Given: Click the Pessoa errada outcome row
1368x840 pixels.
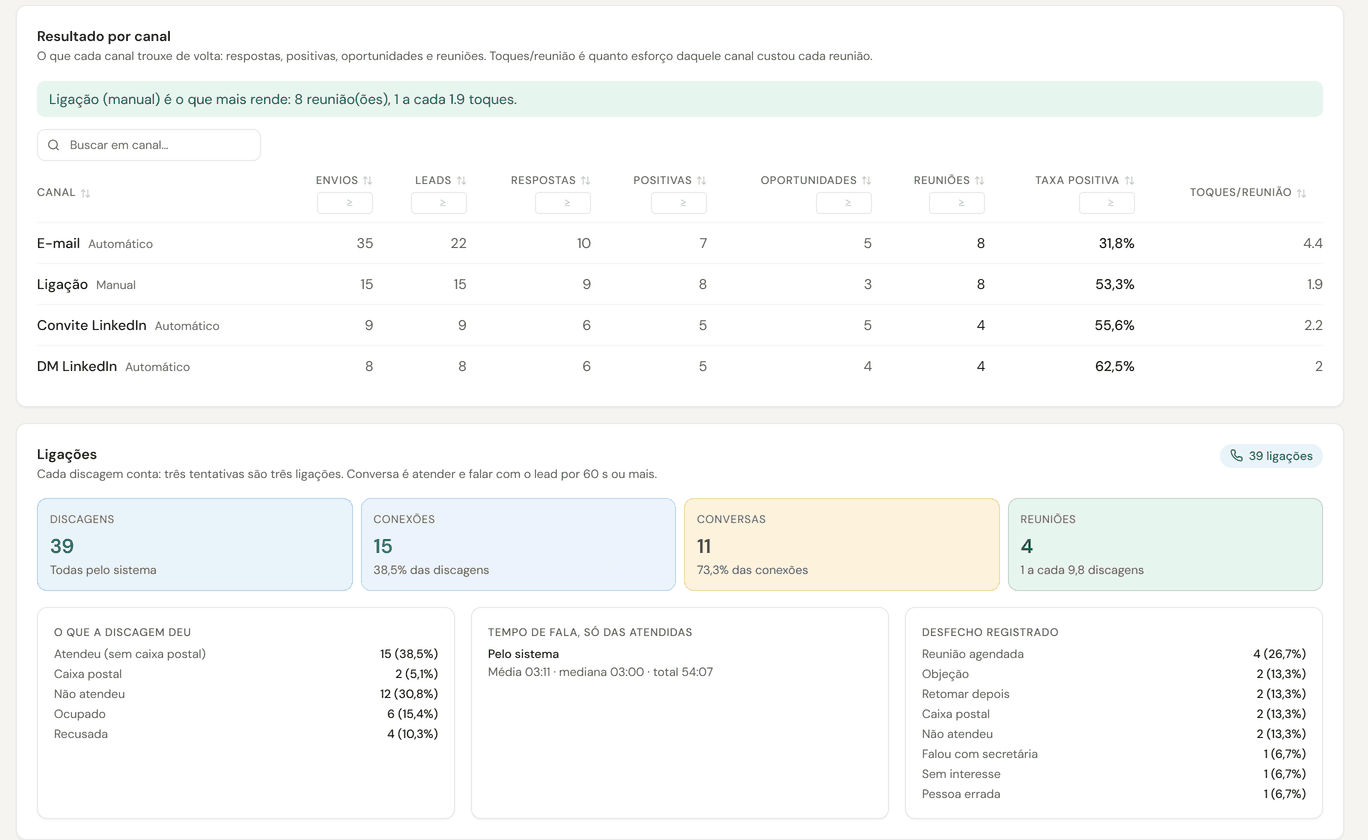Looking at the screenshot, I should coord(1114,794).
